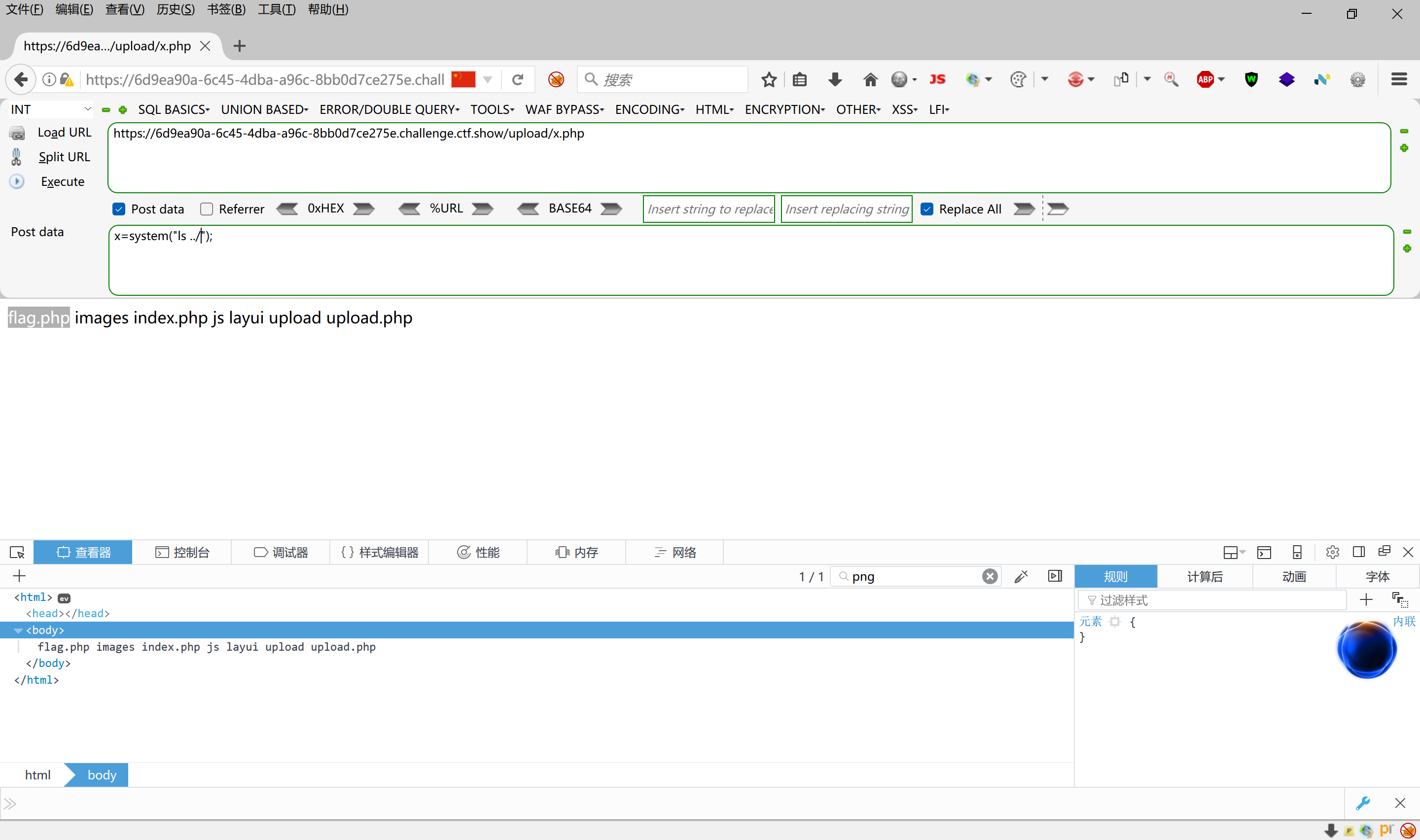Uncheck the Post data checkbox
The width and height of the screenshot is (1420, 840).
(x=119, y=210)
